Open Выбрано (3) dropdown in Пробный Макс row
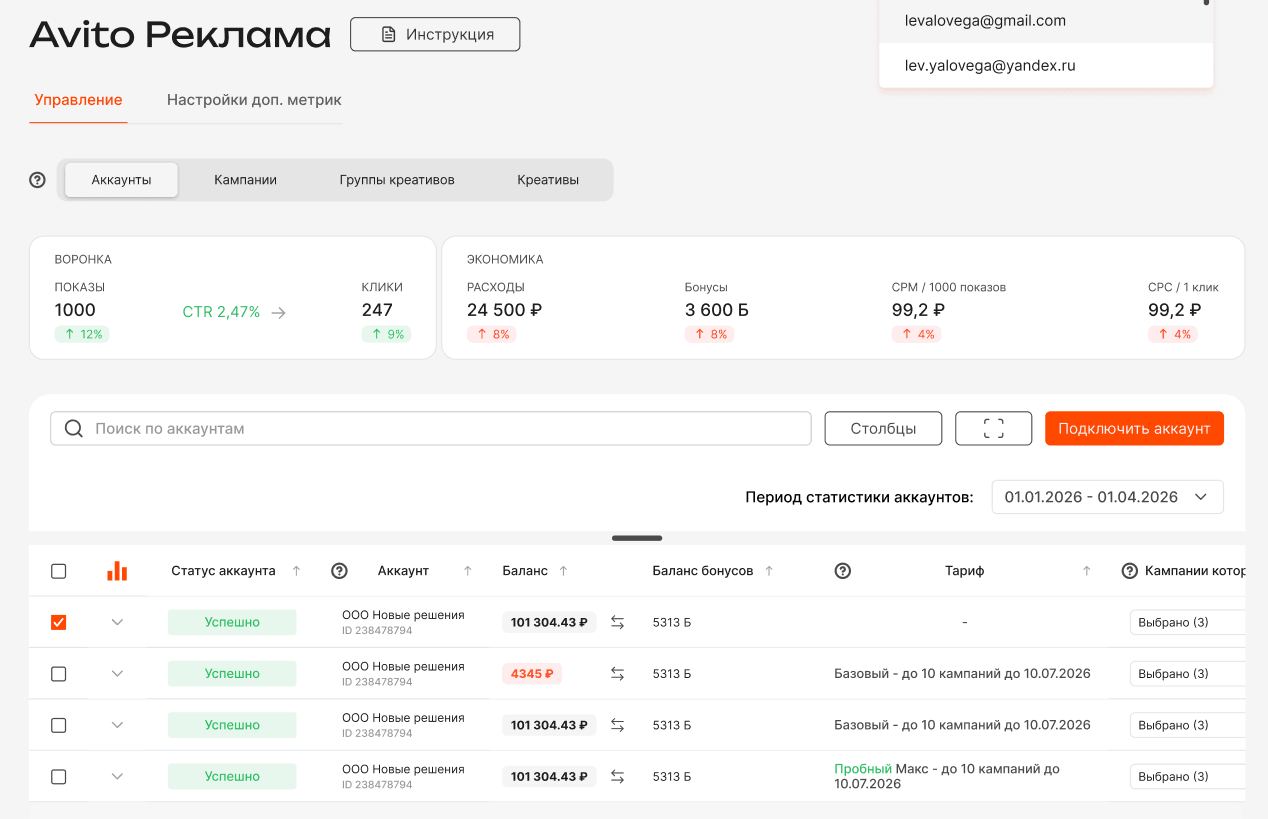Screen dimensions: 1268x819 (1188, 777)
